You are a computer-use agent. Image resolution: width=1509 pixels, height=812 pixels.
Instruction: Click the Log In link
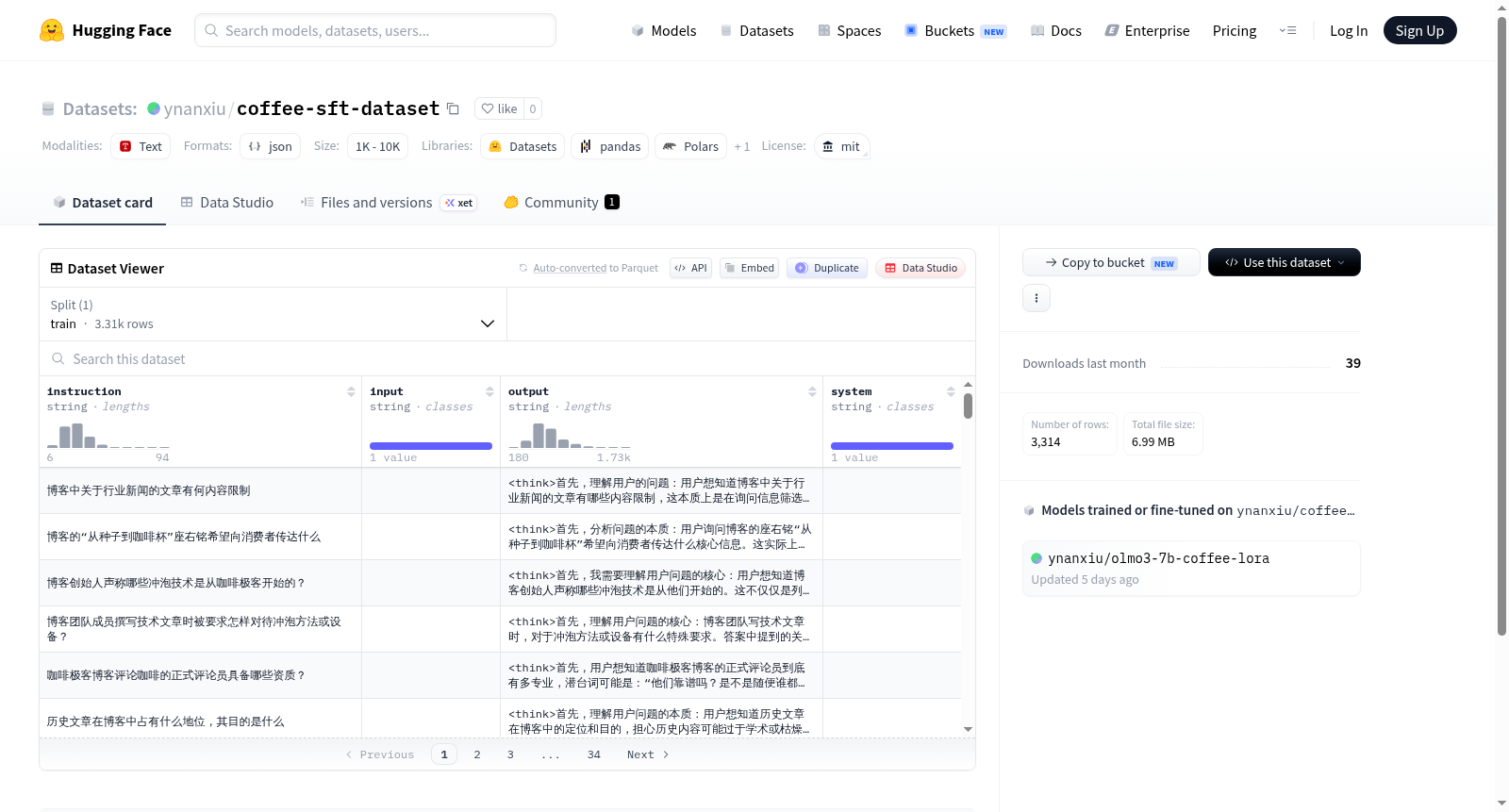(1349, 30)
